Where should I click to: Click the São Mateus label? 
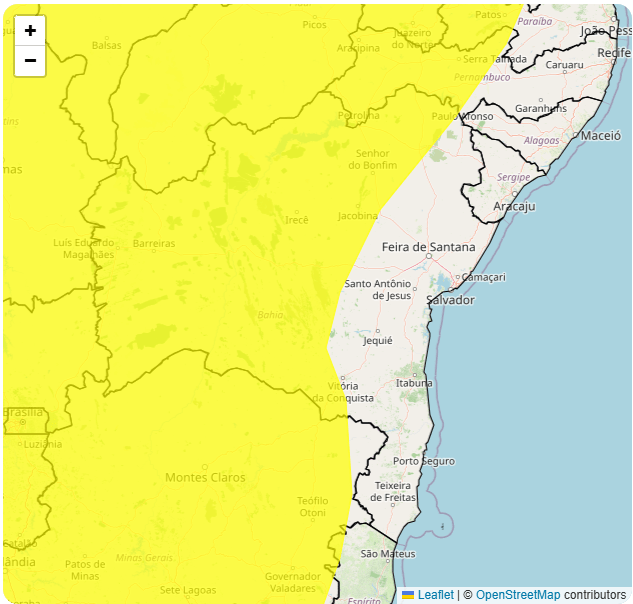388,554
